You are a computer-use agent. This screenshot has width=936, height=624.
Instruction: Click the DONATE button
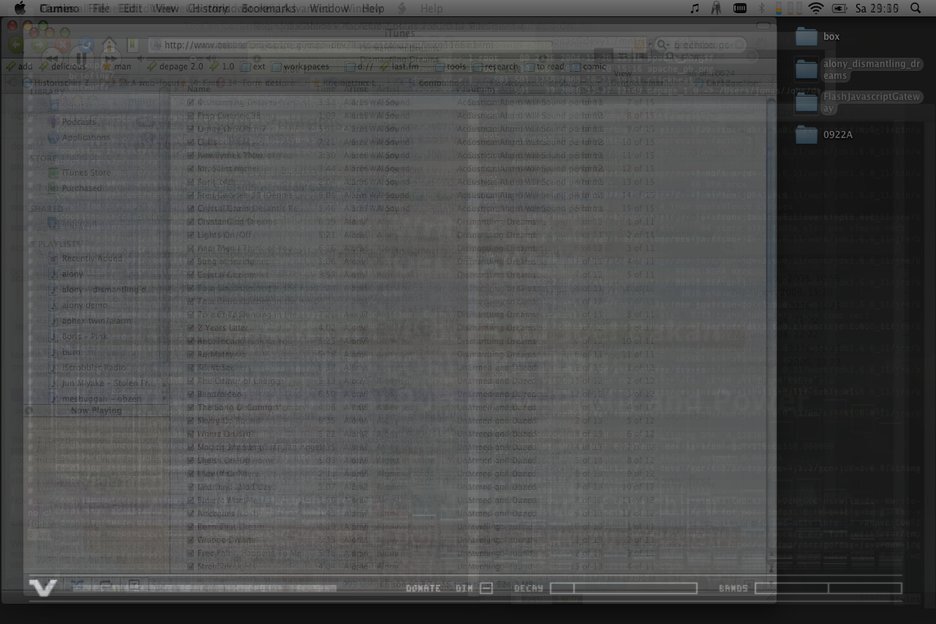coord(423,588)
